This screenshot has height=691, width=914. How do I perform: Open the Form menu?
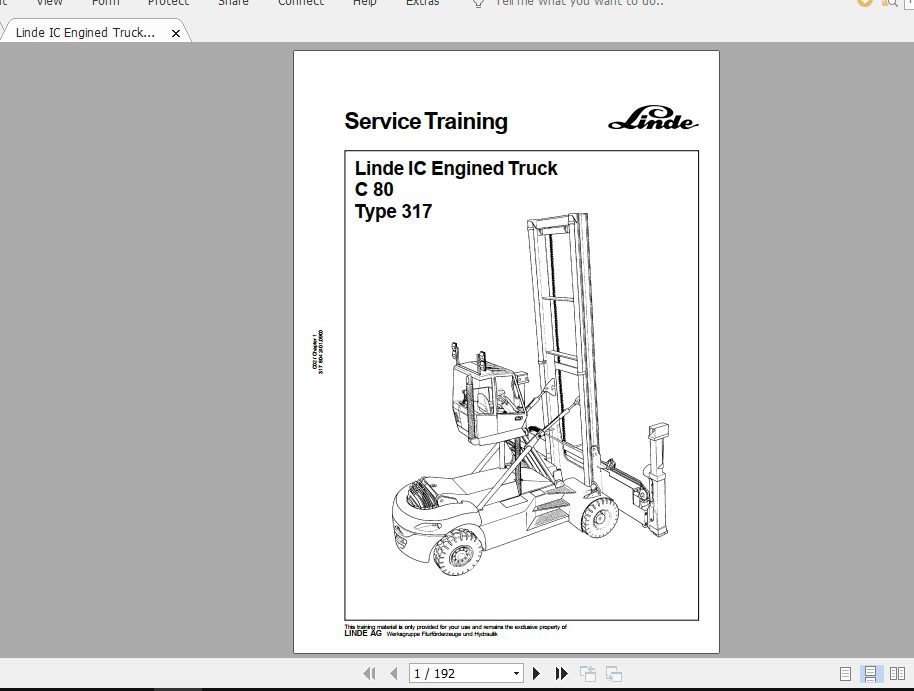tap(105, 3)
